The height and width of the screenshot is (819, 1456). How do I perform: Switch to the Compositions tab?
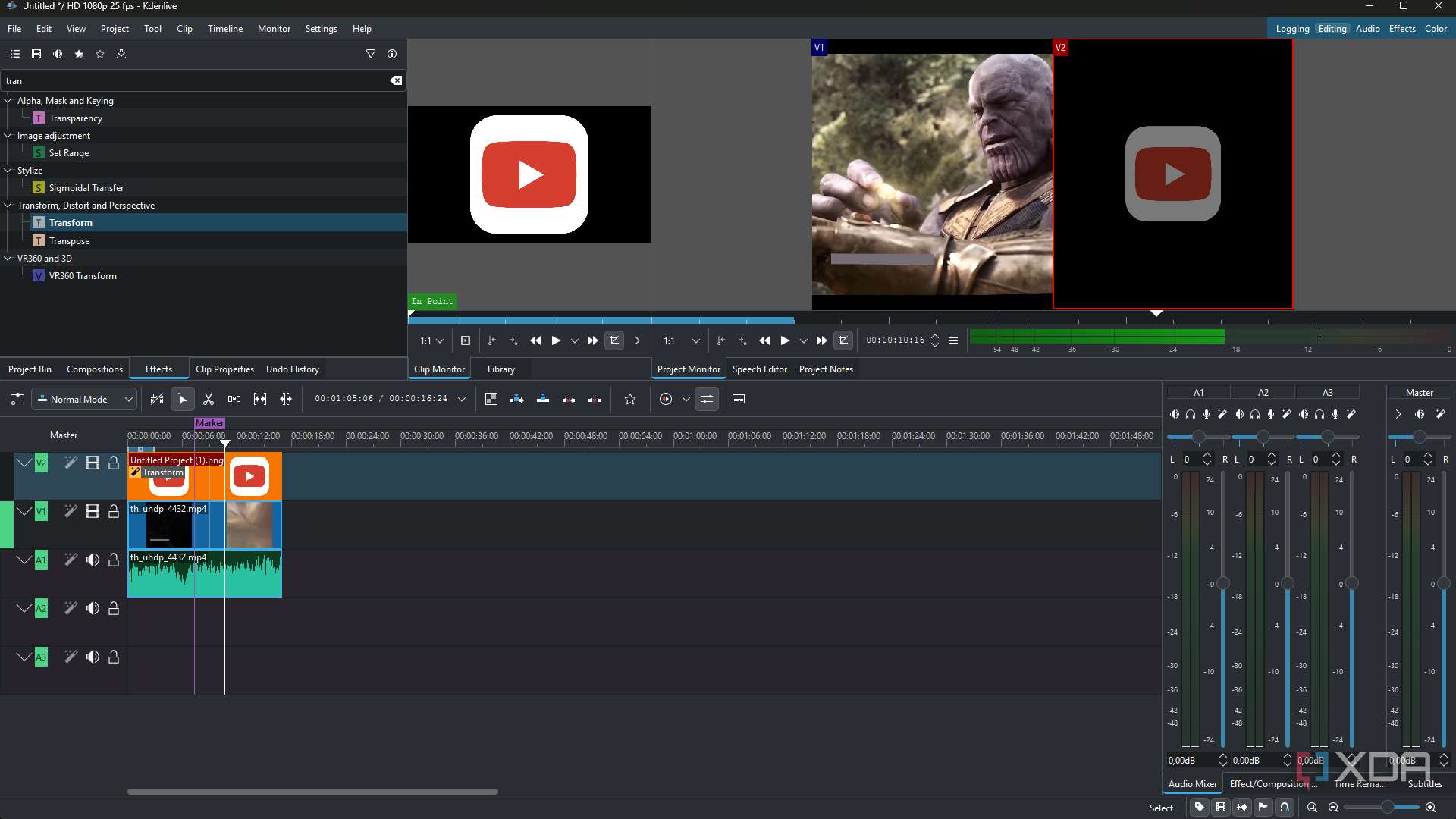[x=95, y=369]
